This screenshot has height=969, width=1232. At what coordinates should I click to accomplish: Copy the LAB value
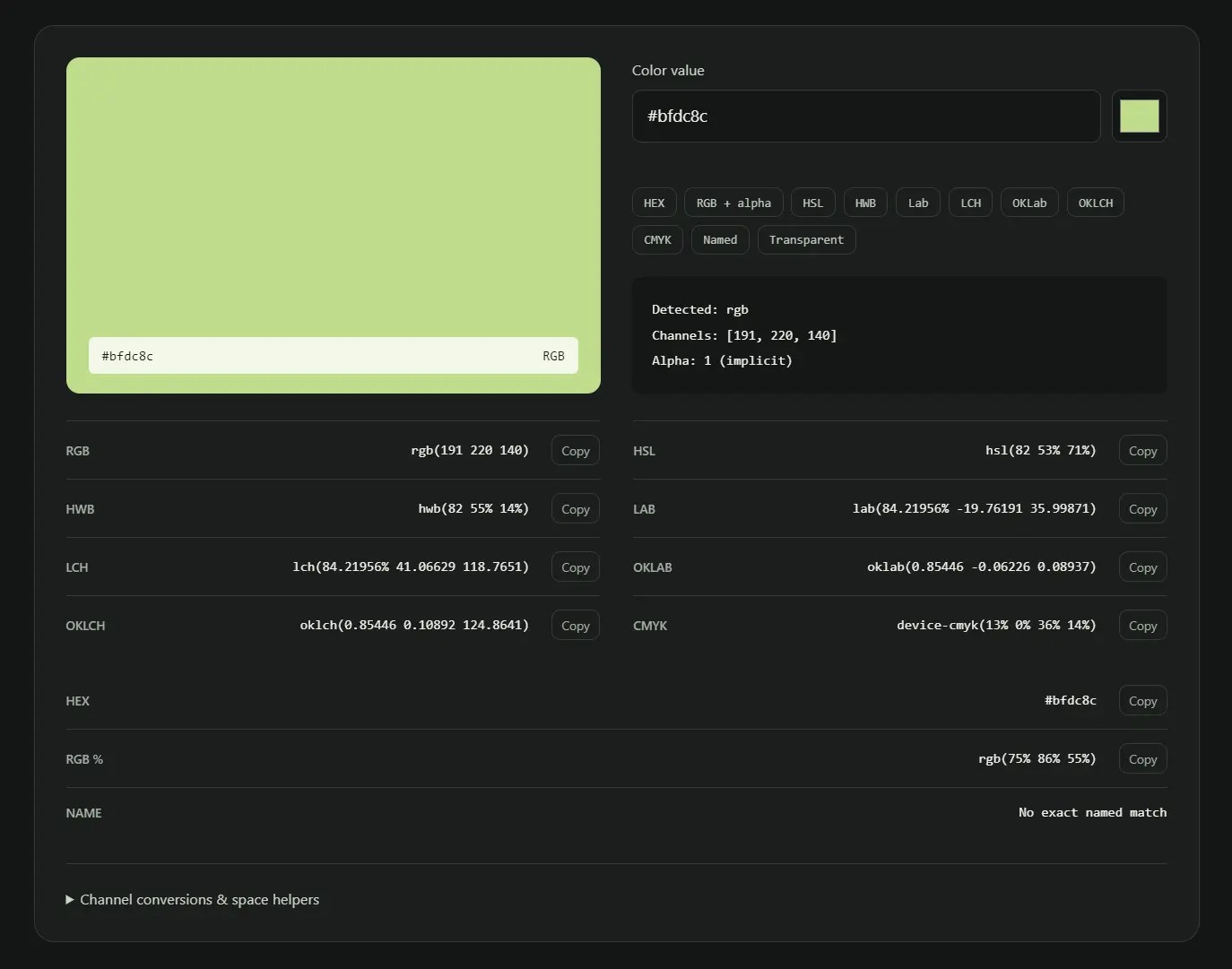[x=1143, y=509]
